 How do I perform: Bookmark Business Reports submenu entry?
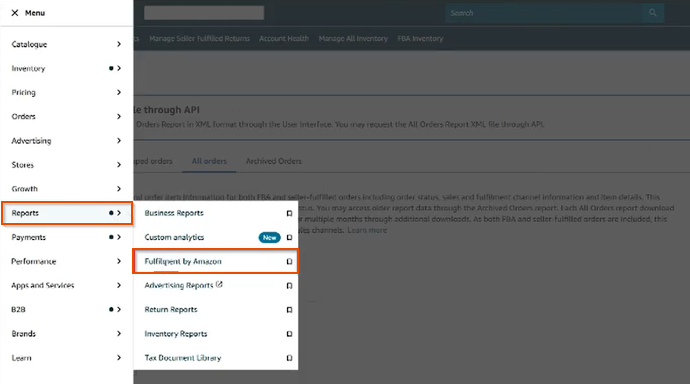[289, 213]
